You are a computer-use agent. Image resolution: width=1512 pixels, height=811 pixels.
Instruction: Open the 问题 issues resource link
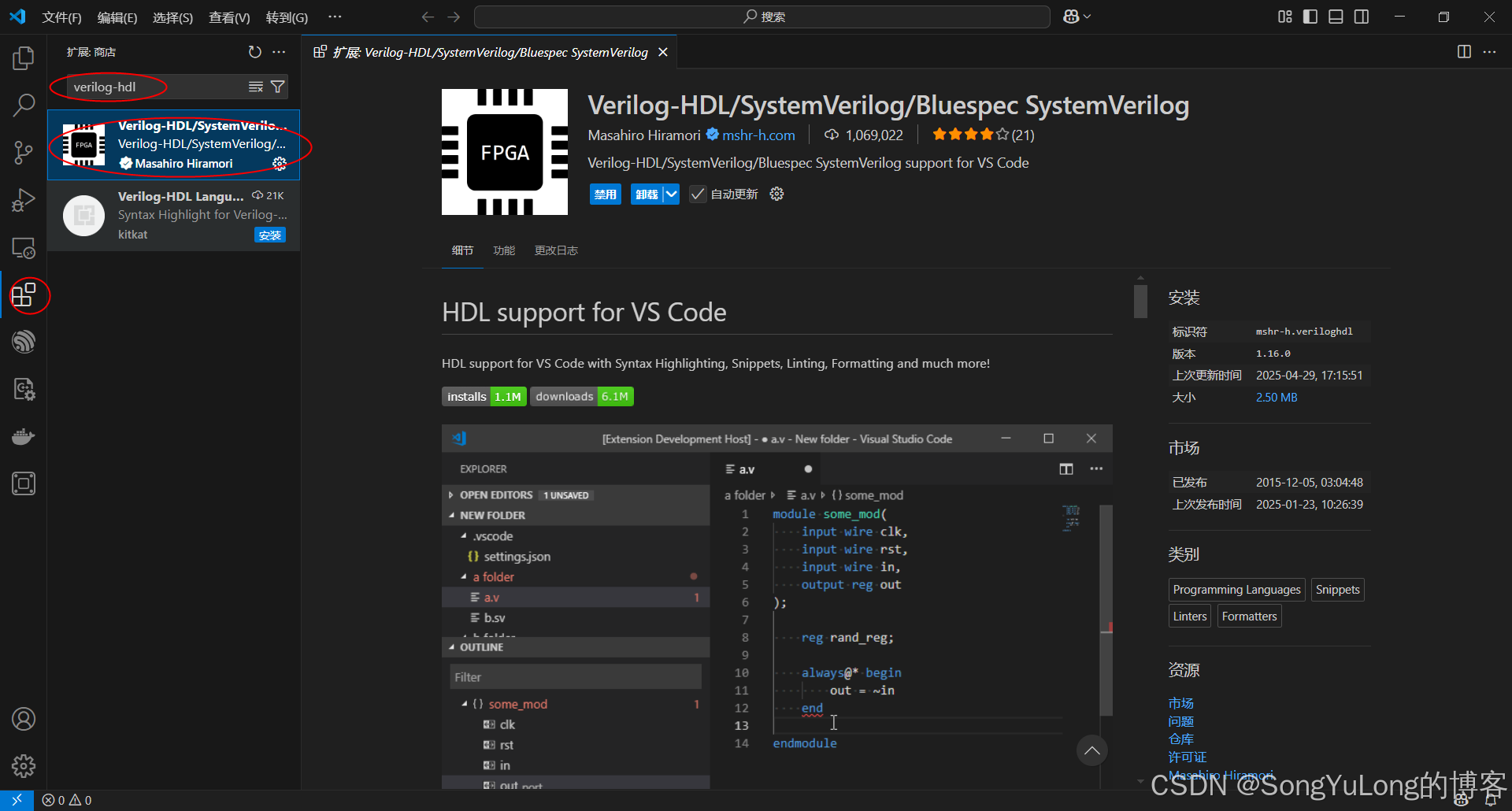click(x=1181, y=721)
